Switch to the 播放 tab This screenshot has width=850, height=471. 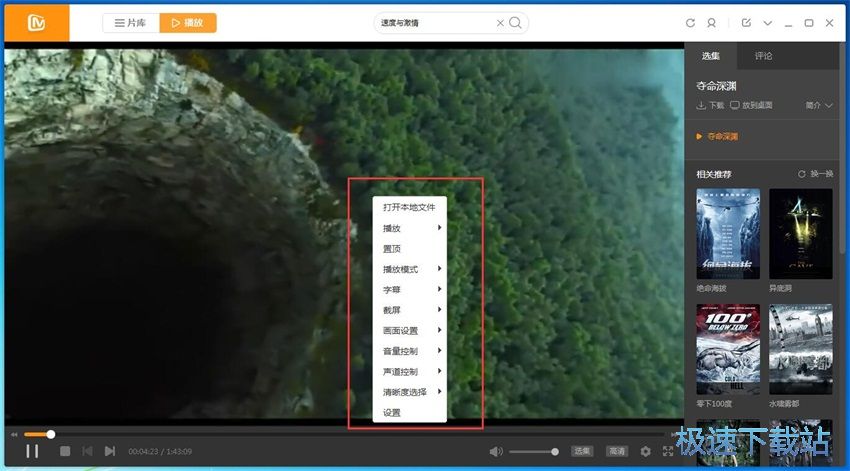click(188, 23)
